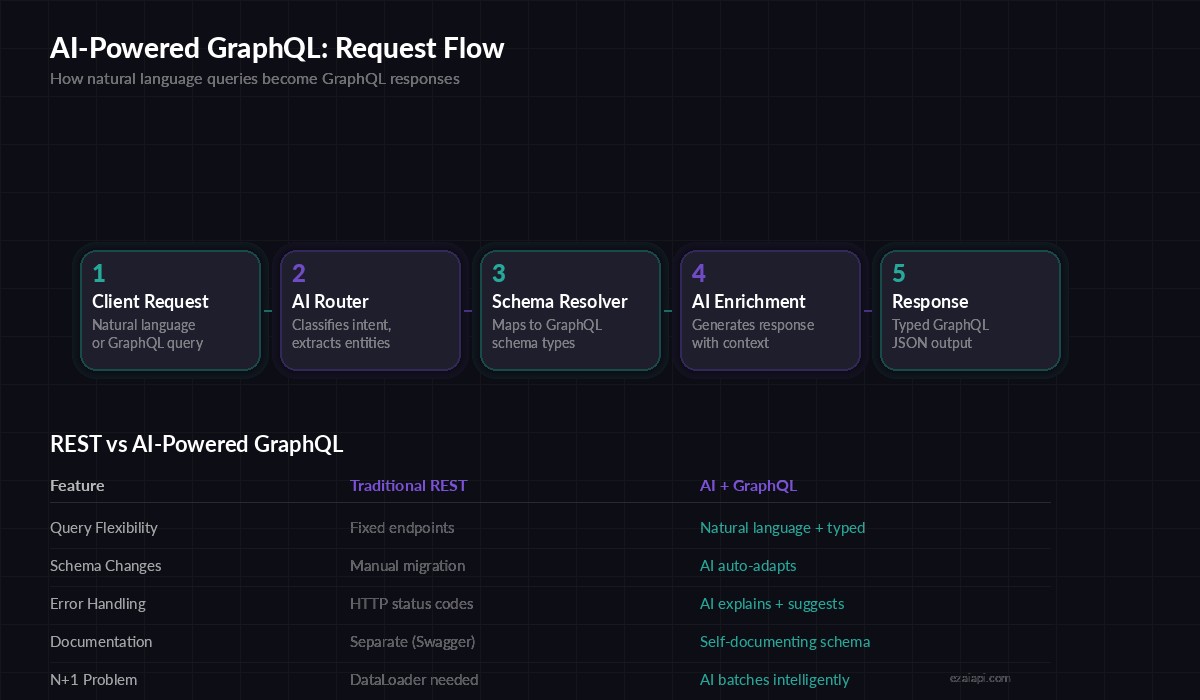Select the "5" badge on Response card
1200x700 pixels.
[x=898, y=273]
